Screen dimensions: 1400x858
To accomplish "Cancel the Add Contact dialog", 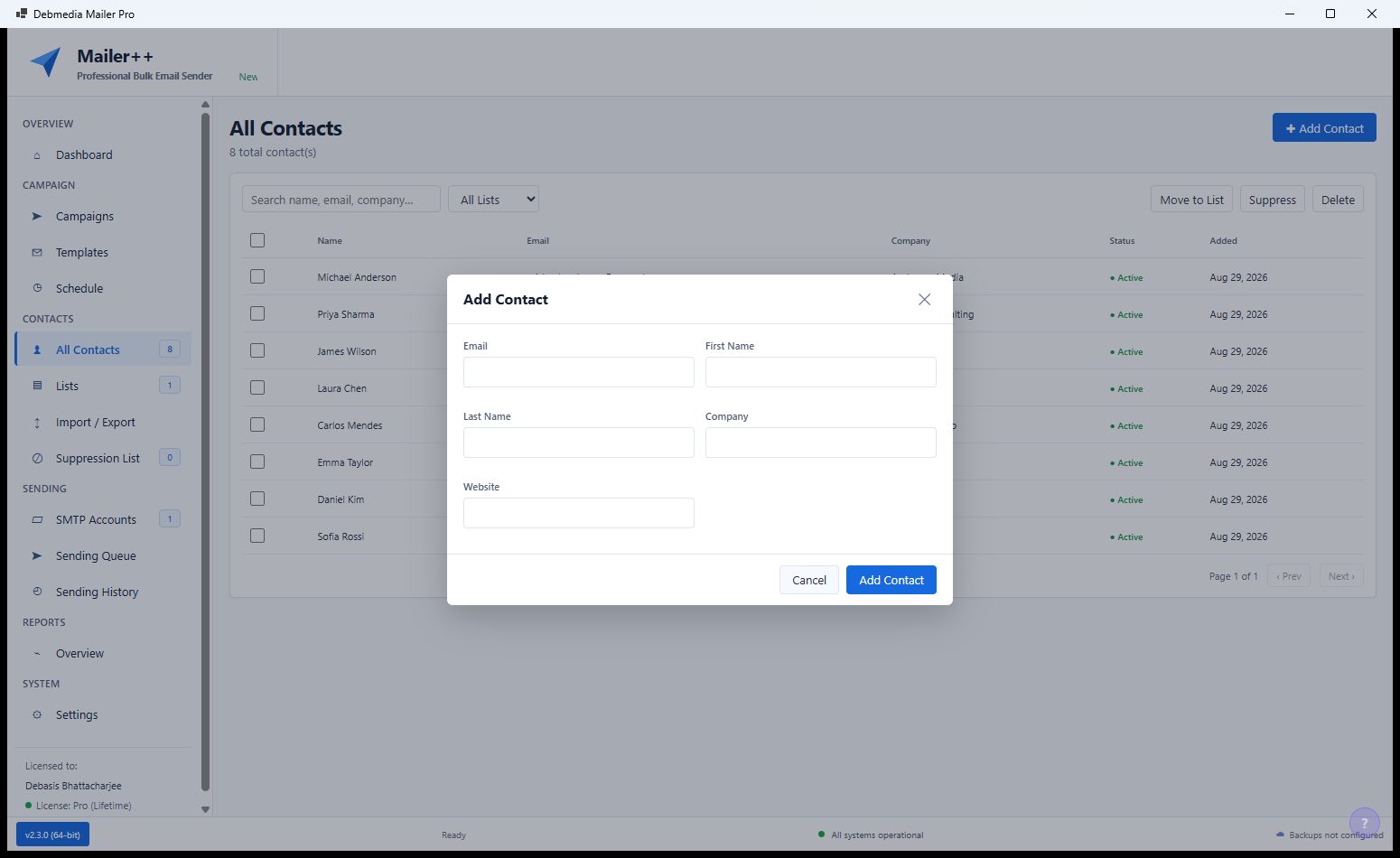I will pos(809,580).
